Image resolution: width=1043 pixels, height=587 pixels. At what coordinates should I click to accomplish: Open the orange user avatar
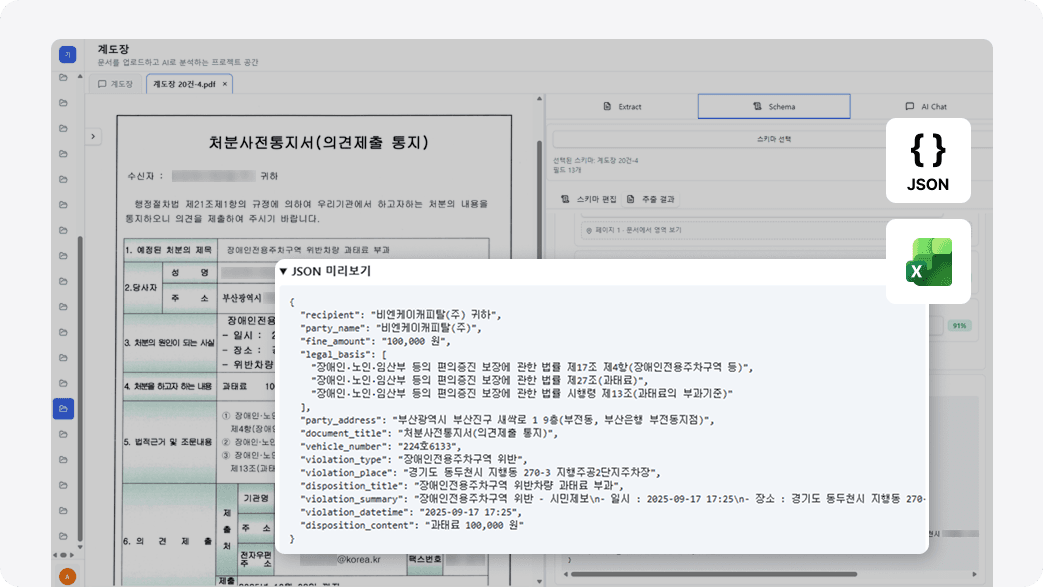67,576
